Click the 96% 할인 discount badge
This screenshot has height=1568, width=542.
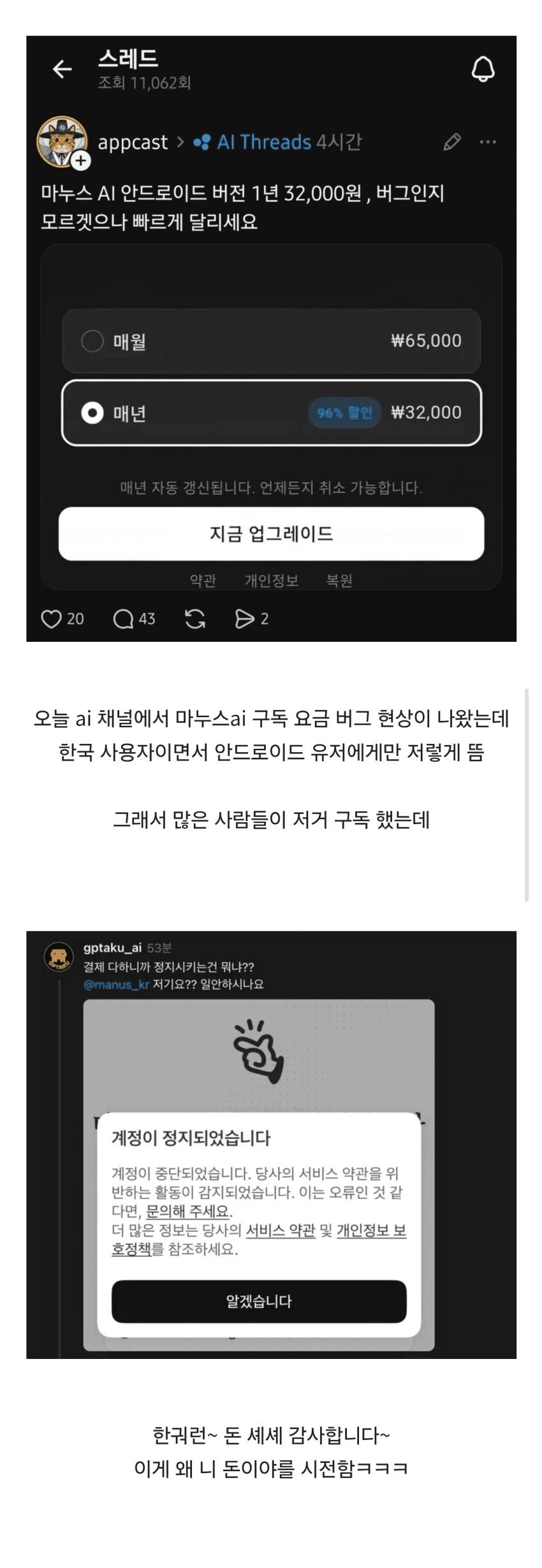[x=344, y=412]
